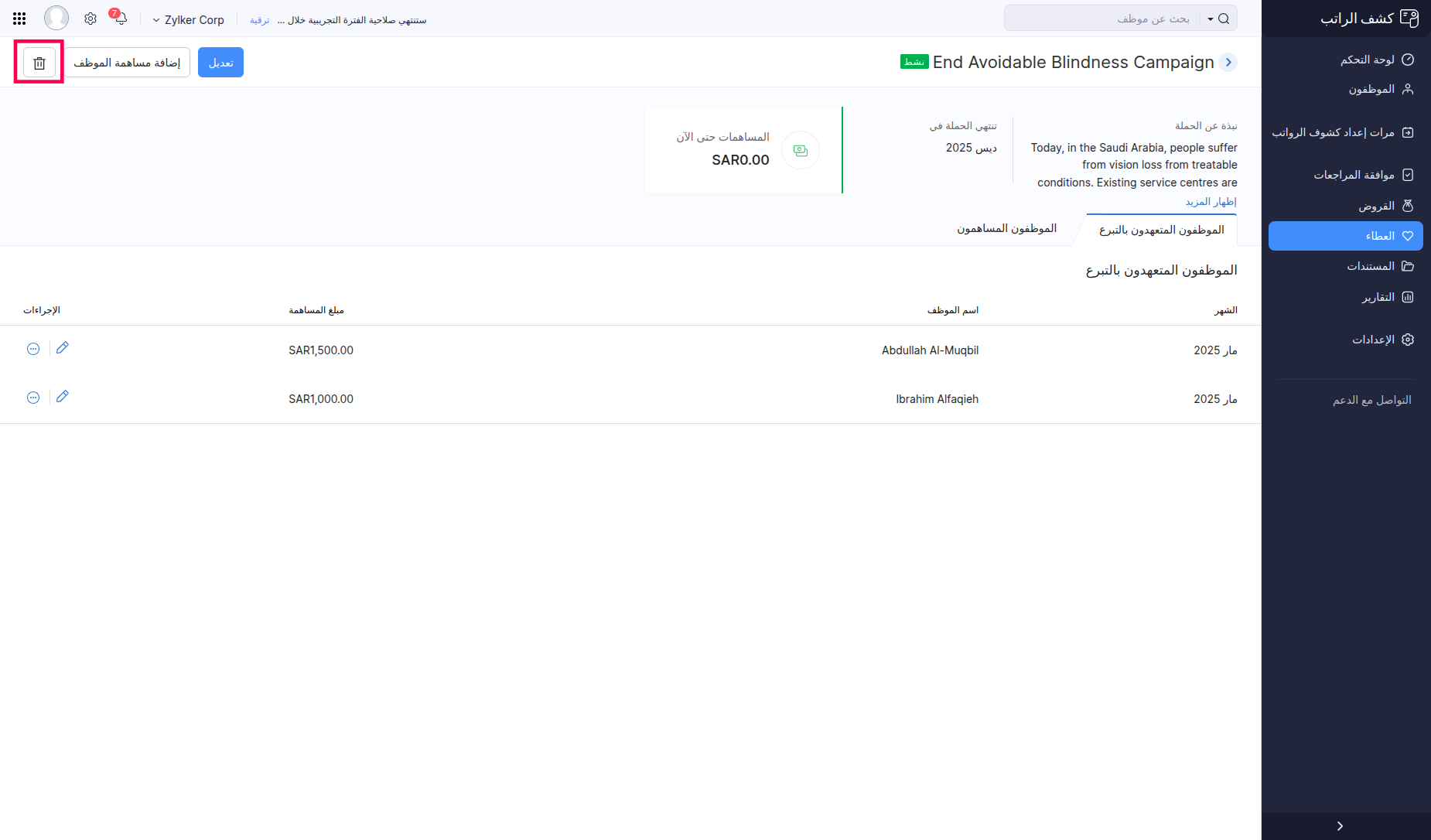Click إظهار المزيد link in campaign description
This screenshot has width=1431, height=840.
click(x=1211, y=202)
